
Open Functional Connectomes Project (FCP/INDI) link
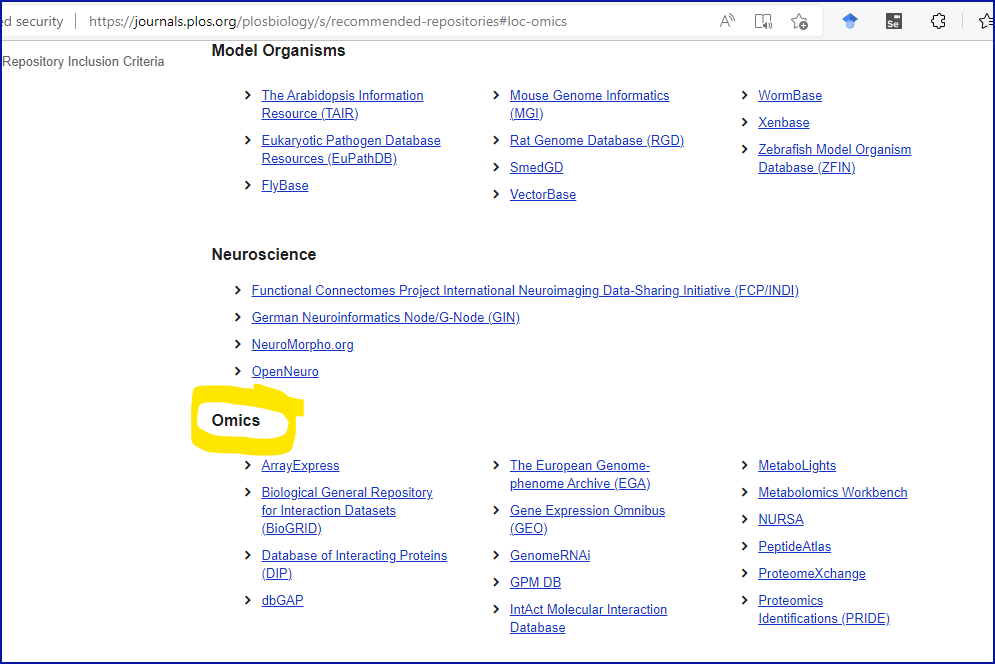click(x=525, y=291)
